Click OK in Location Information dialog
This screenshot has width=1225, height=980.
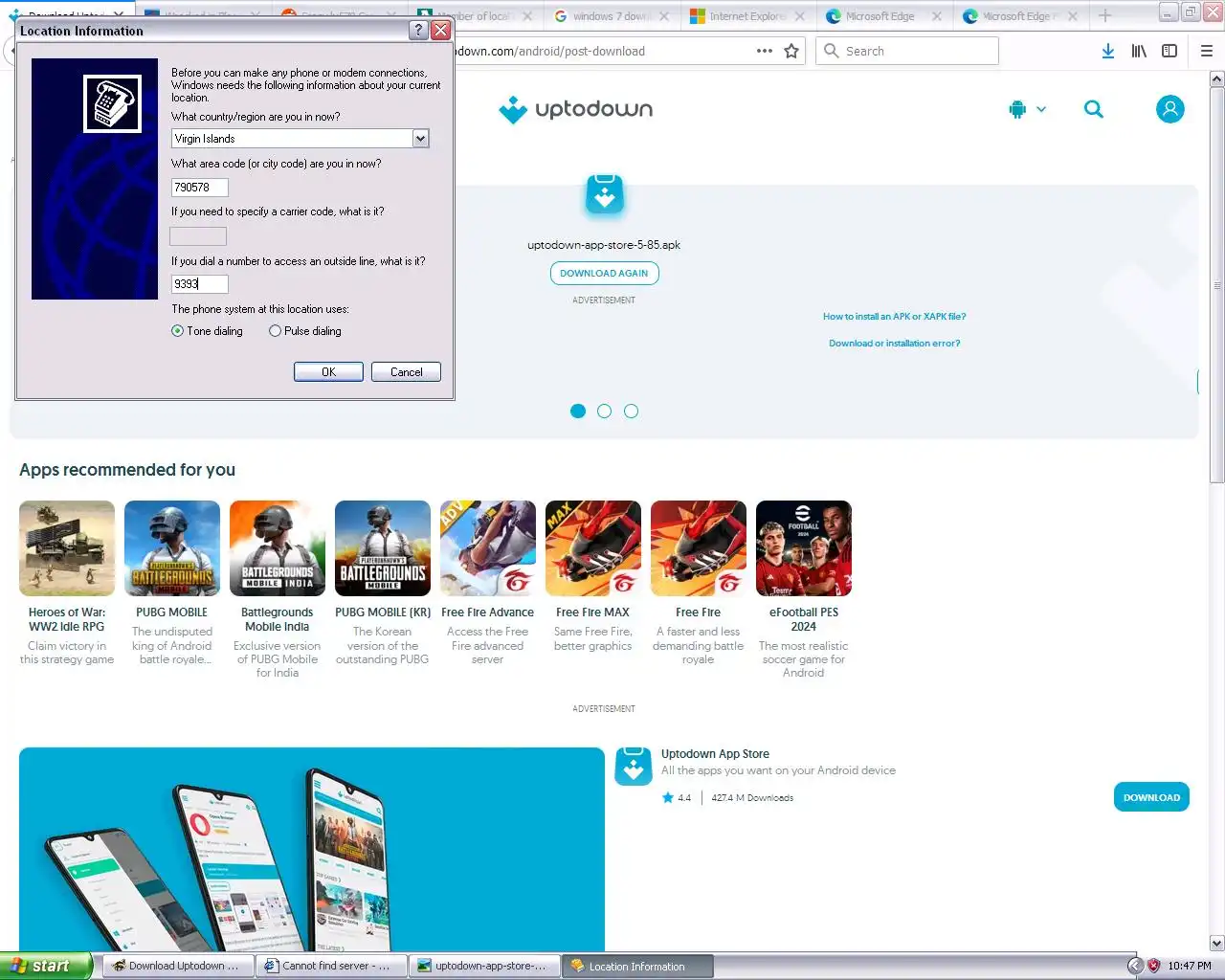(328, 372)
